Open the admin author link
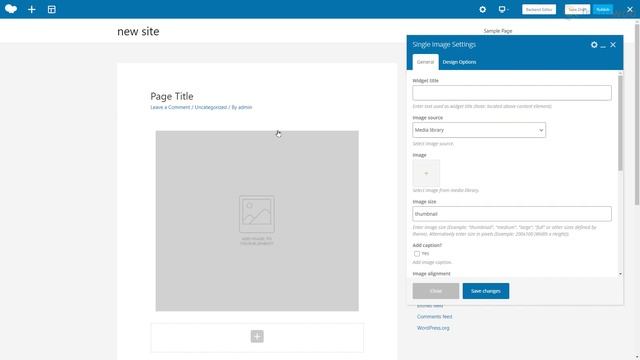This screenshot has width=640, height=360. tap(245, 107)
